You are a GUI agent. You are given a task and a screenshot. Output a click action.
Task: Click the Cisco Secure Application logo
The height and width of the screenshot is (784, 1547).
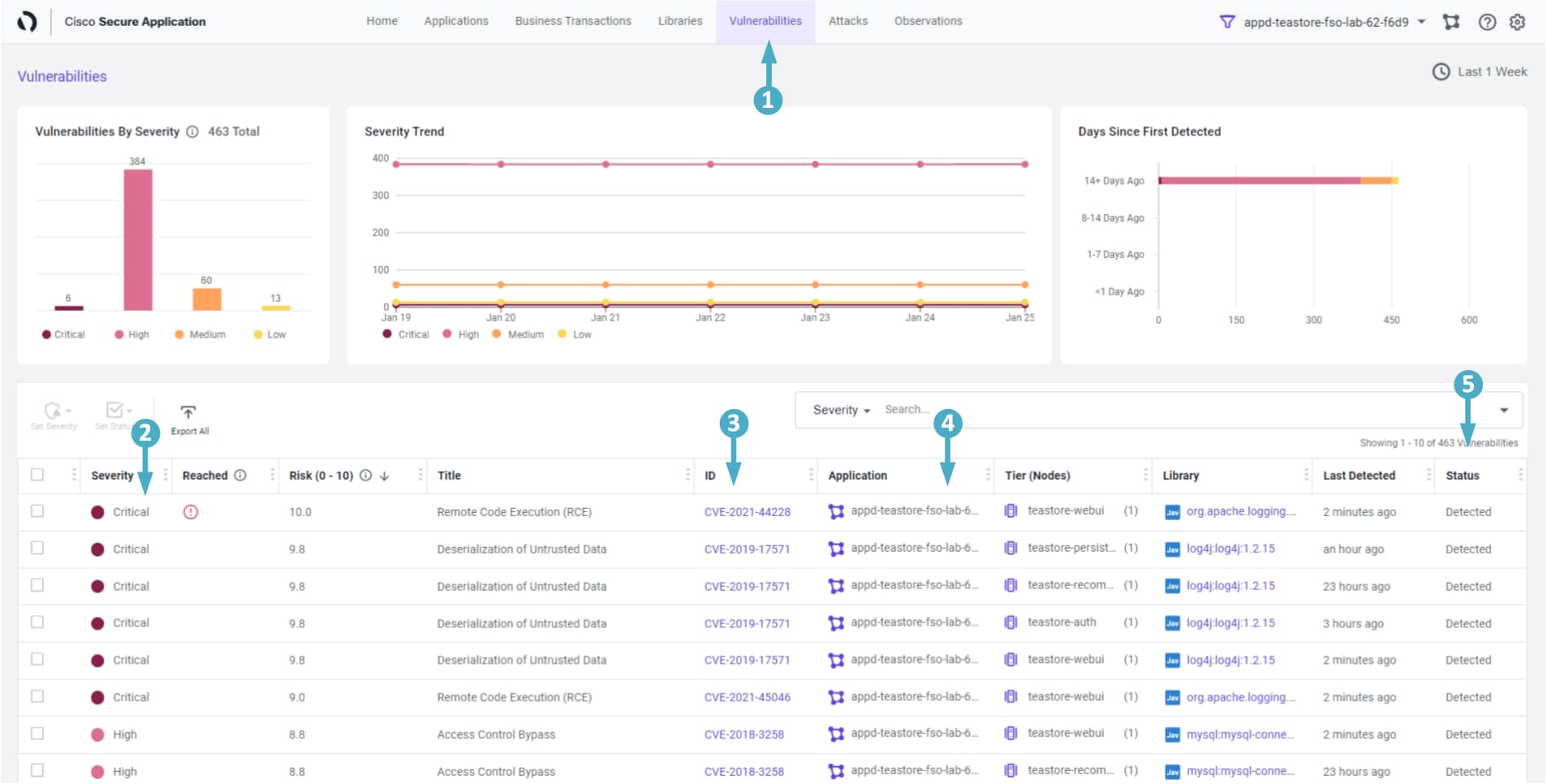pyautogui.click(x=27, y=22)
